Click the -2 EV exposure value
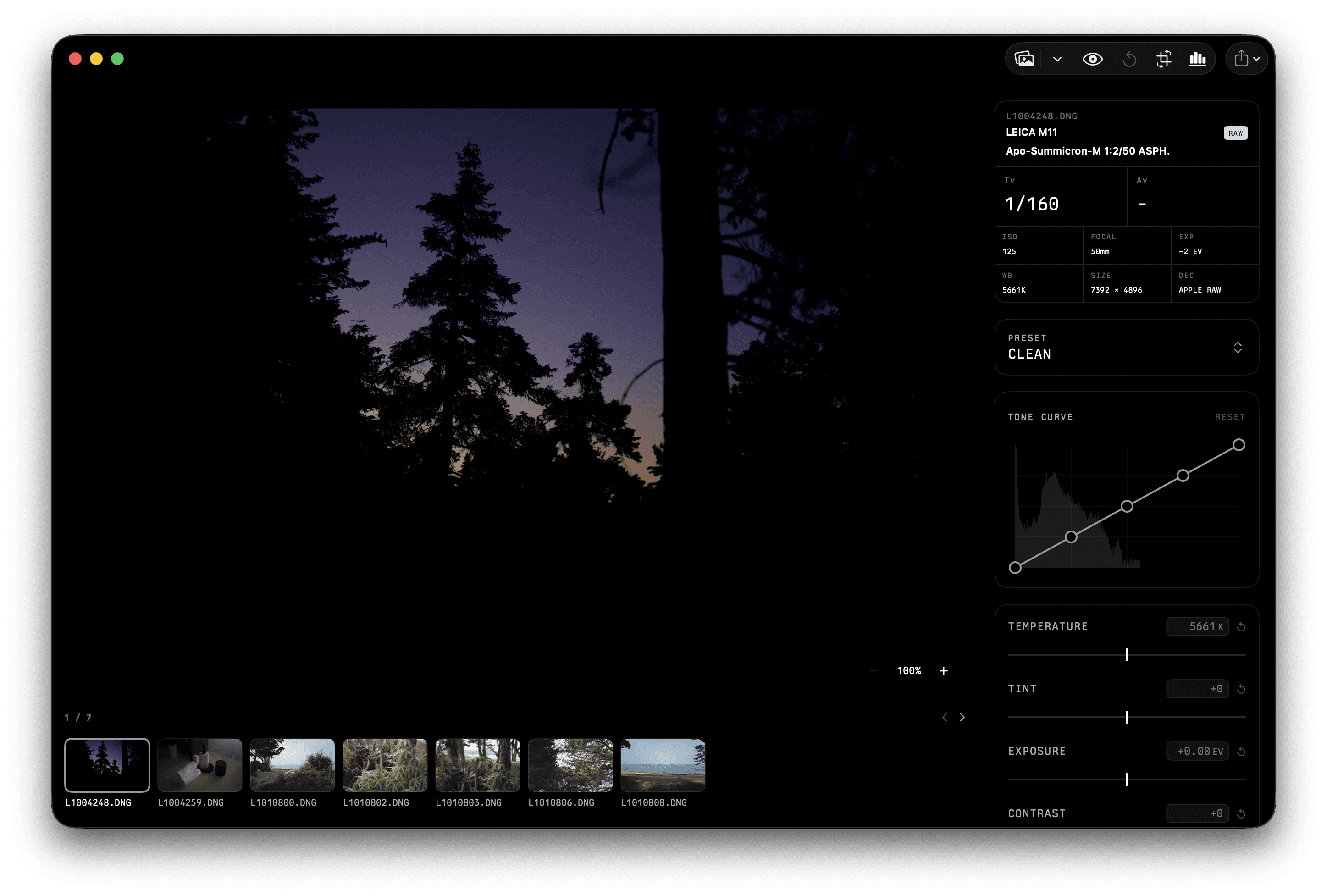Screen dimensions: 1327x896 [1190, 251]
